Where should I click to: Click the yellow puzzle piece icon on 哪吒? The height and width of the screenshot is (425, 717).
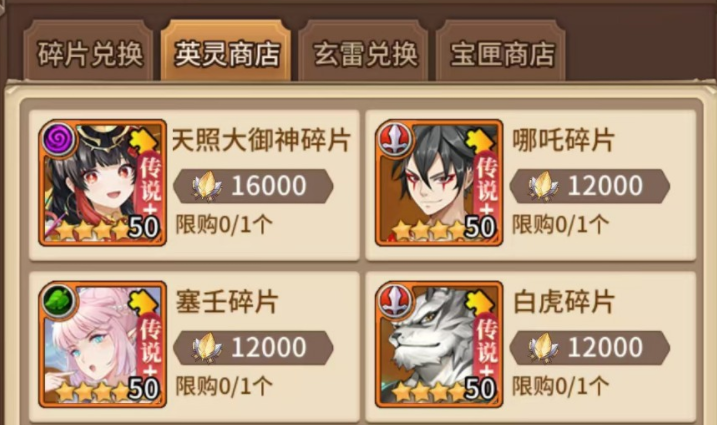pos(479,140)
